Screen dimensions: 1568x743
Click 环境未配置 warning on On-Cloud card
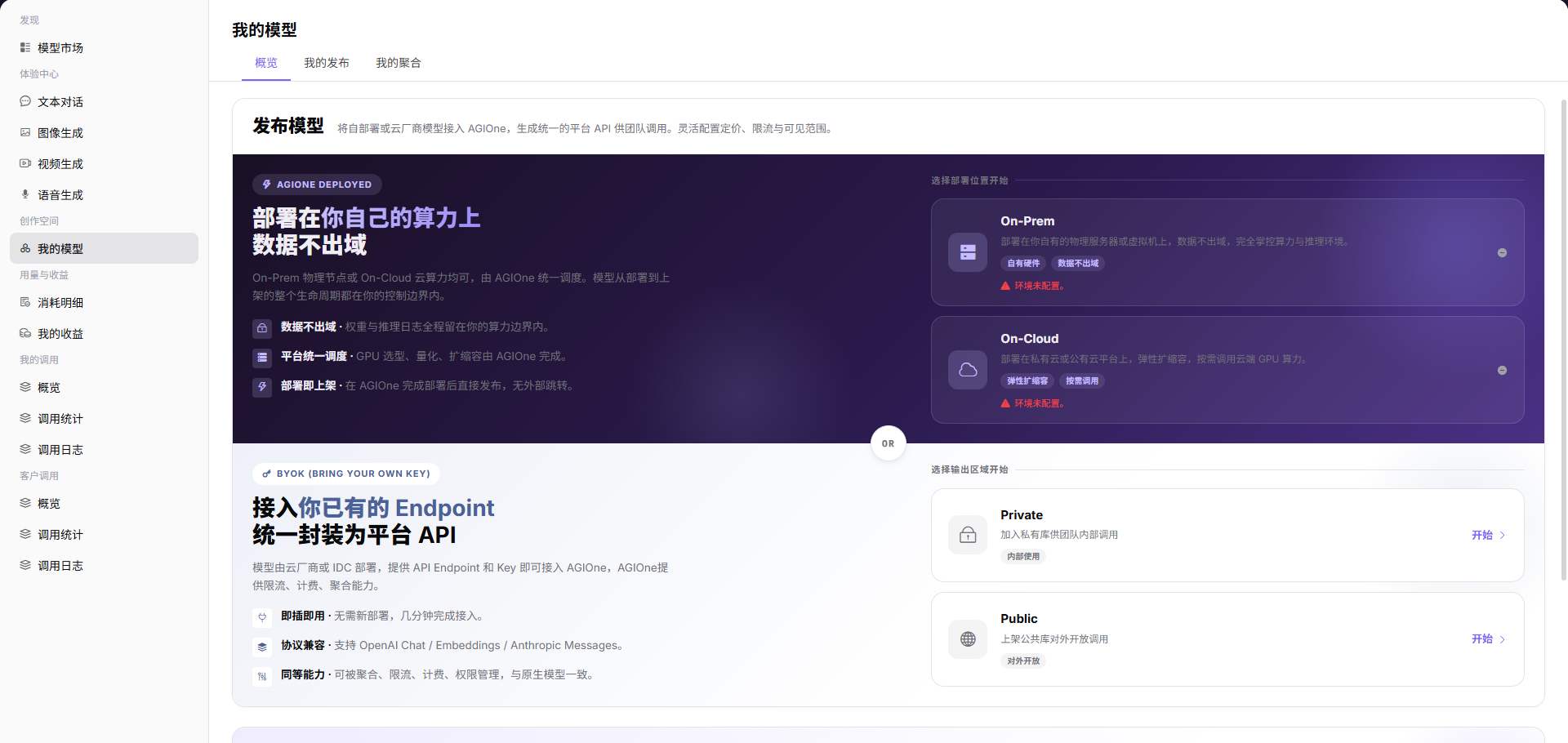point(1033,403)
